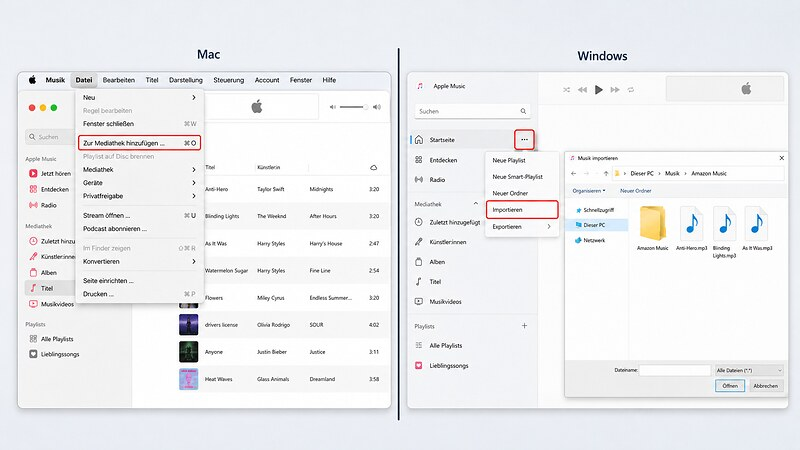Open the Organisieren dropdown in import dialog
The width and height of the screenshot is (800, 450).
[x=589, y=191]
